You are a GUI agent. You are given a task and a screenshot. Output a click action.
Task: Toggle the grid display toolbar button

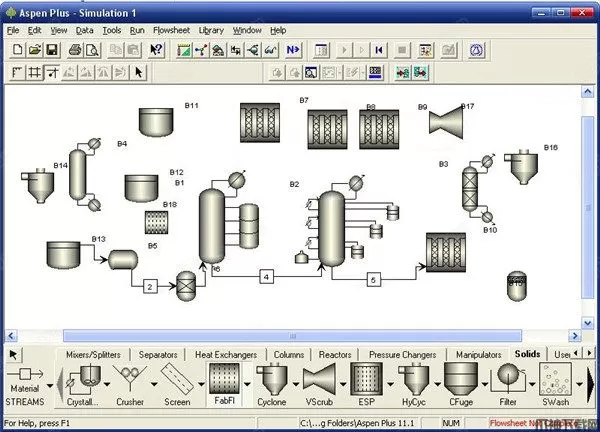(x=35, y=72)
